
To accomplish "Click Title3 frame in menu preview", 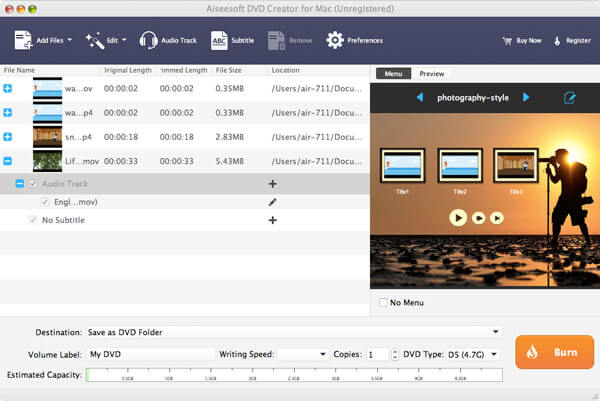I will [x=516, y=165].
